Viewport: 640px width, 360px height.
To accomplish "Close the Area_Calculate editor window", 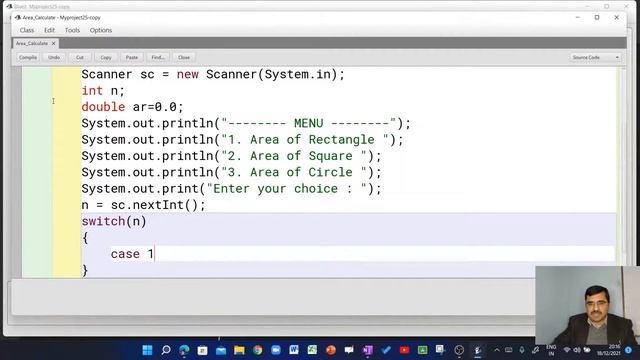I will [616, 18].
